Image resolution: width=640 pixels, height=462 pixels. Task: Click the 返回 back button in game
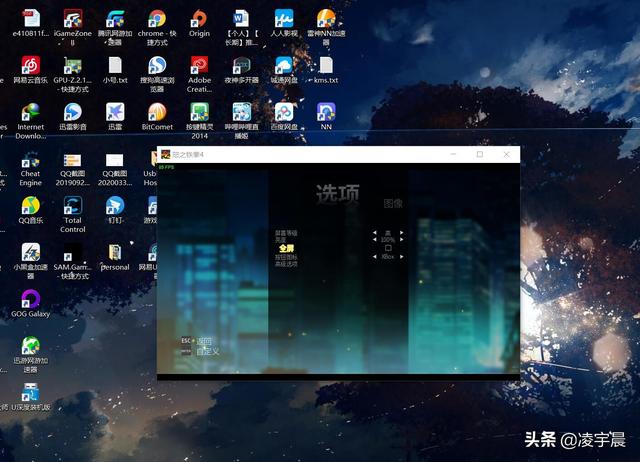tap(204, 341)
